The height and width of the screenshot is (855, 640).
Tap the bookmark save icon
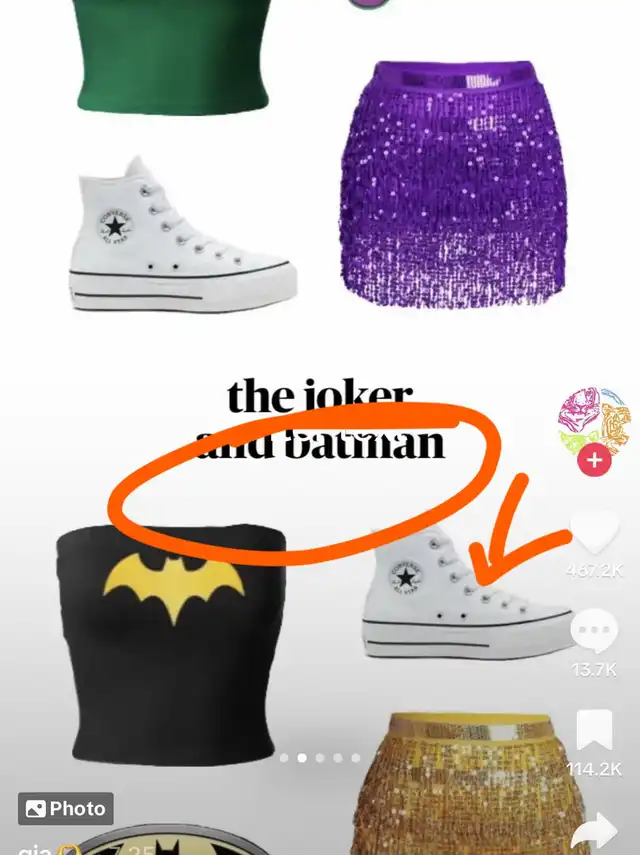pyautogui.click(x=594, y=731)
